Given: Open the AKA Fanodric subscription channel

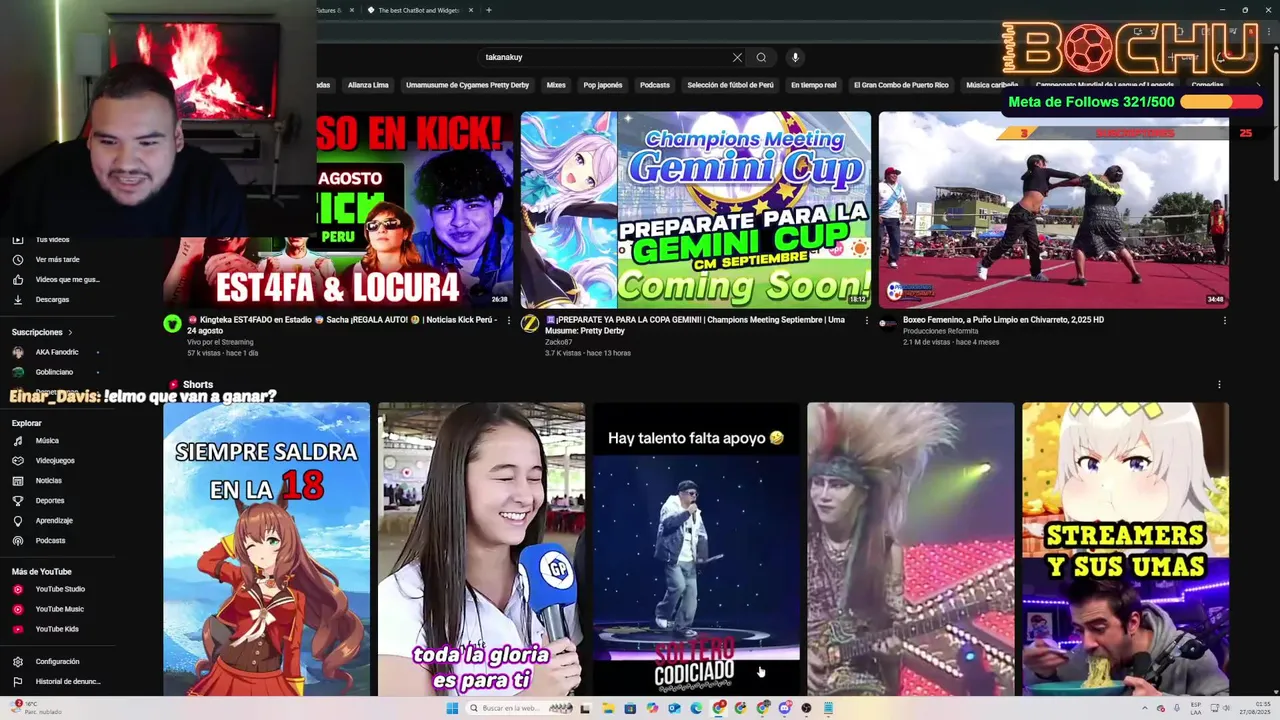Looking at the screenshot, I should click(x=56, y=352).
